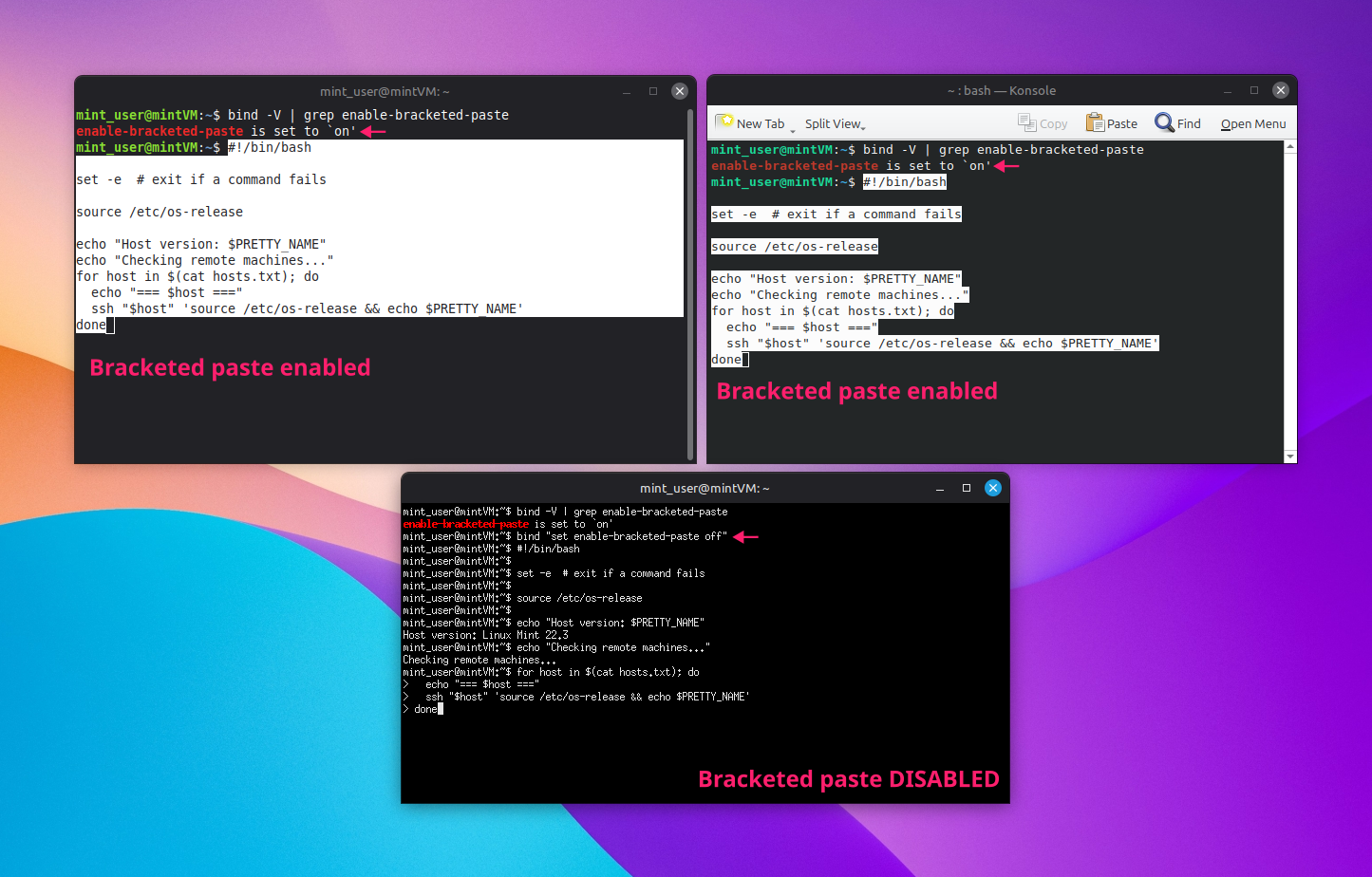Click the Konsole scrollbar up arrow

coord(1290,147)
